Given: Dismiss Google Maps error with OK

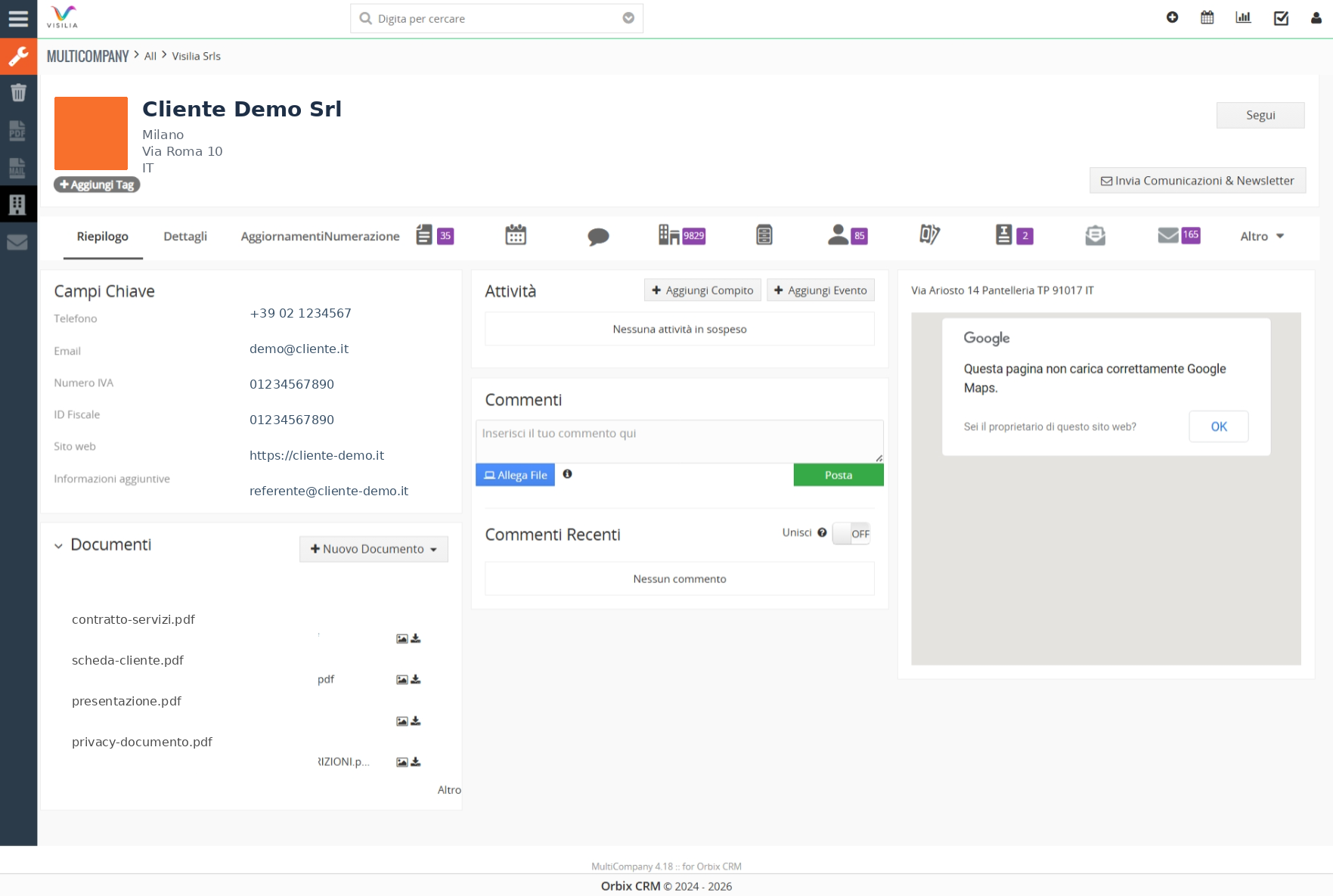Looking at the screenshot, I should 1219,426.
